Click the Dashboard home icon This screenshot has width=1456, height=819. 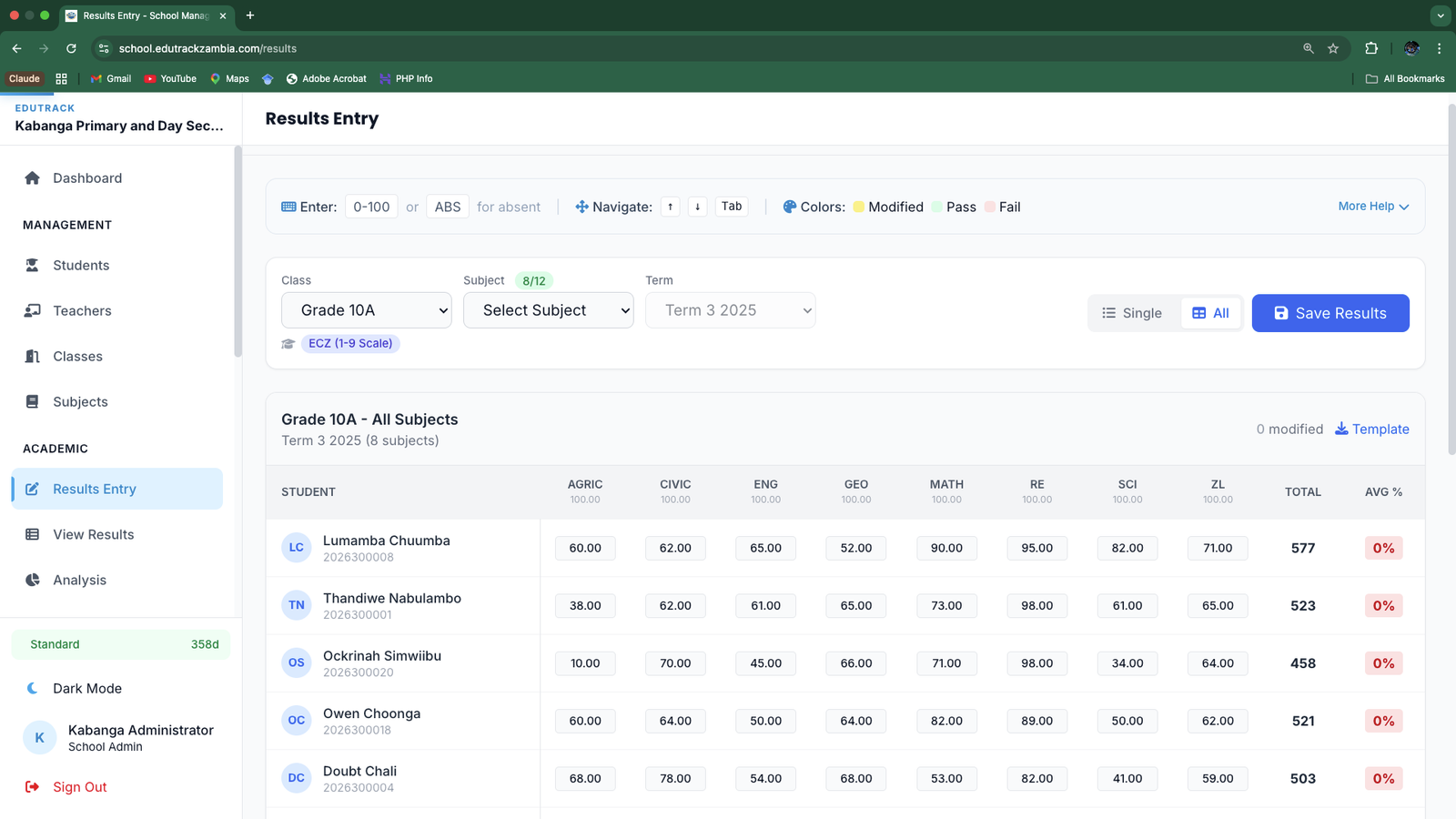tap(33, 178)
